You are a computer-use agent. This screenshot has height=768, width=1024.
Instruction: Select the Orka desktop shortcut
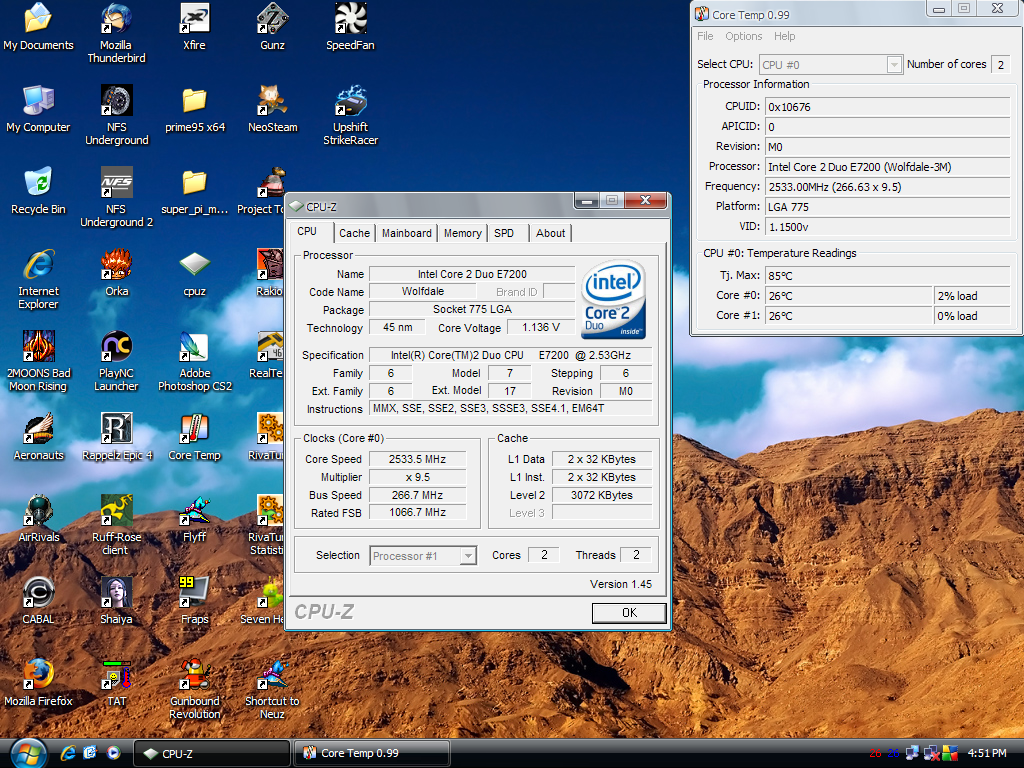click(x=117, y=273)
